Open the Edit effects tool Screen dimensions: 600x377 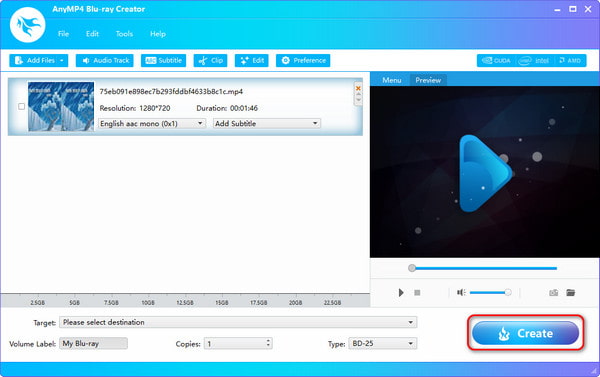point(252,60)
